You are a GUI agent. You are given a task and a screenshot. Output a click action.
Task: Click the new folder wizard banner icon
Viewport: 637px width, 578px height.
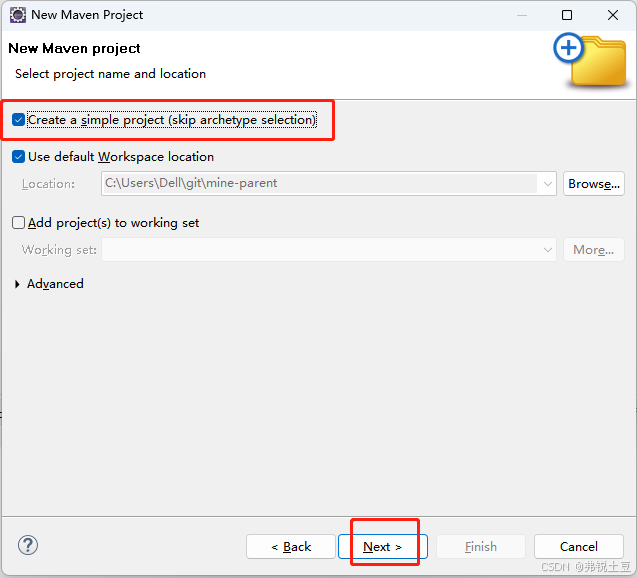click(x=591, y=60)
